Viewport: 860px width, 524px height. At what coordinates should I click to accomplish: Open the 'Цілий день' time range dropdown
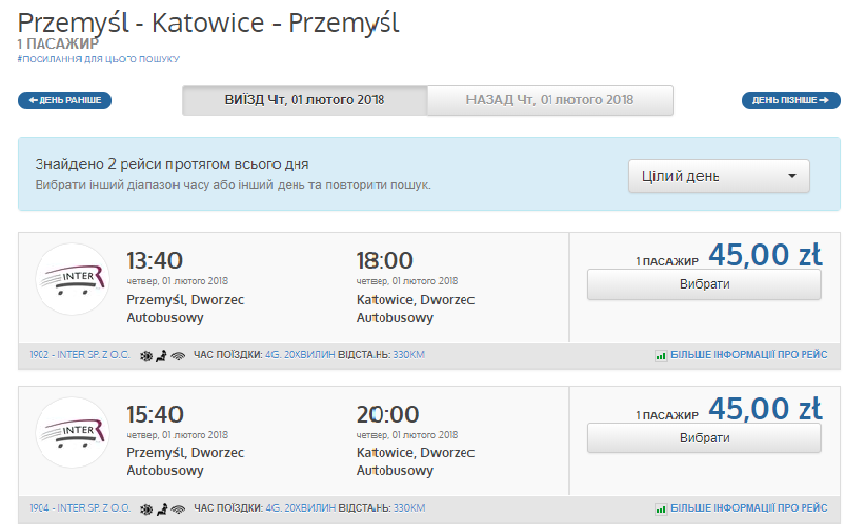pyautogui.click(x=718, y=177)
